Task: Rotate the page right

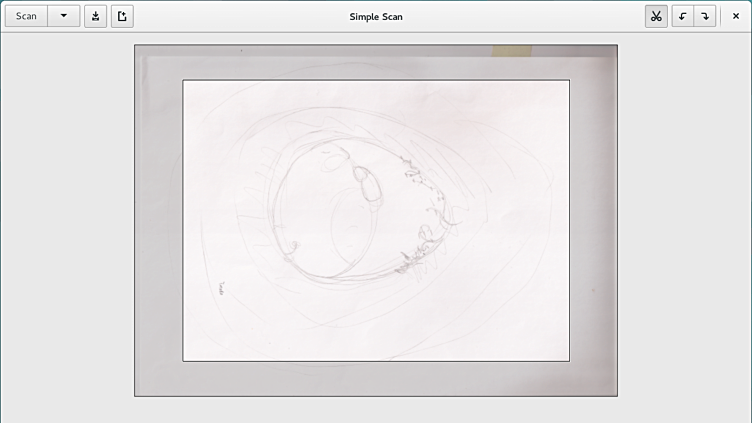Action: point(705,16)
